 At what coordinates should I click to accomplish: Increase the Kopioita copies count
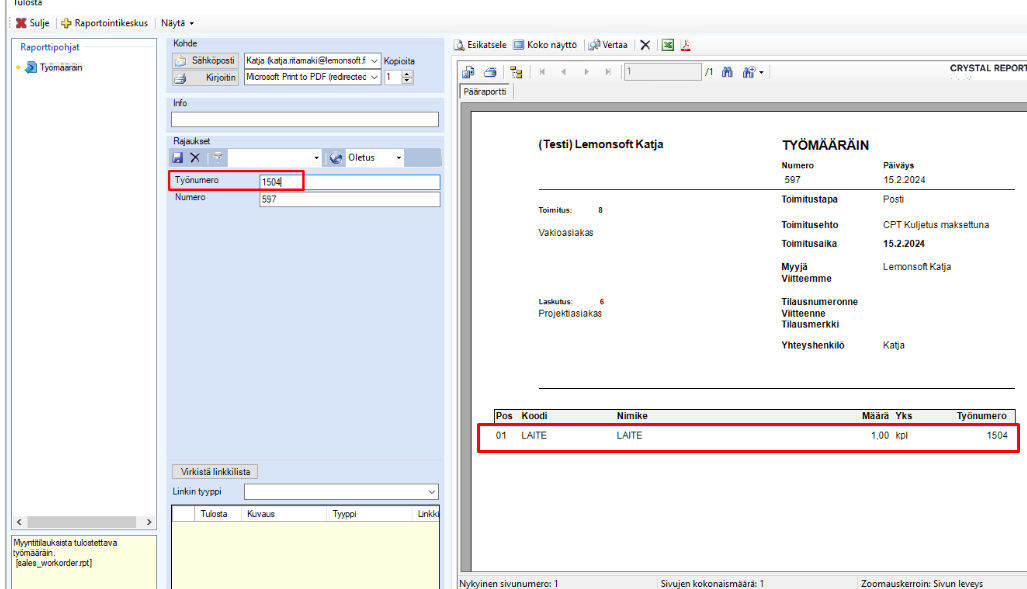click(407, 73)
